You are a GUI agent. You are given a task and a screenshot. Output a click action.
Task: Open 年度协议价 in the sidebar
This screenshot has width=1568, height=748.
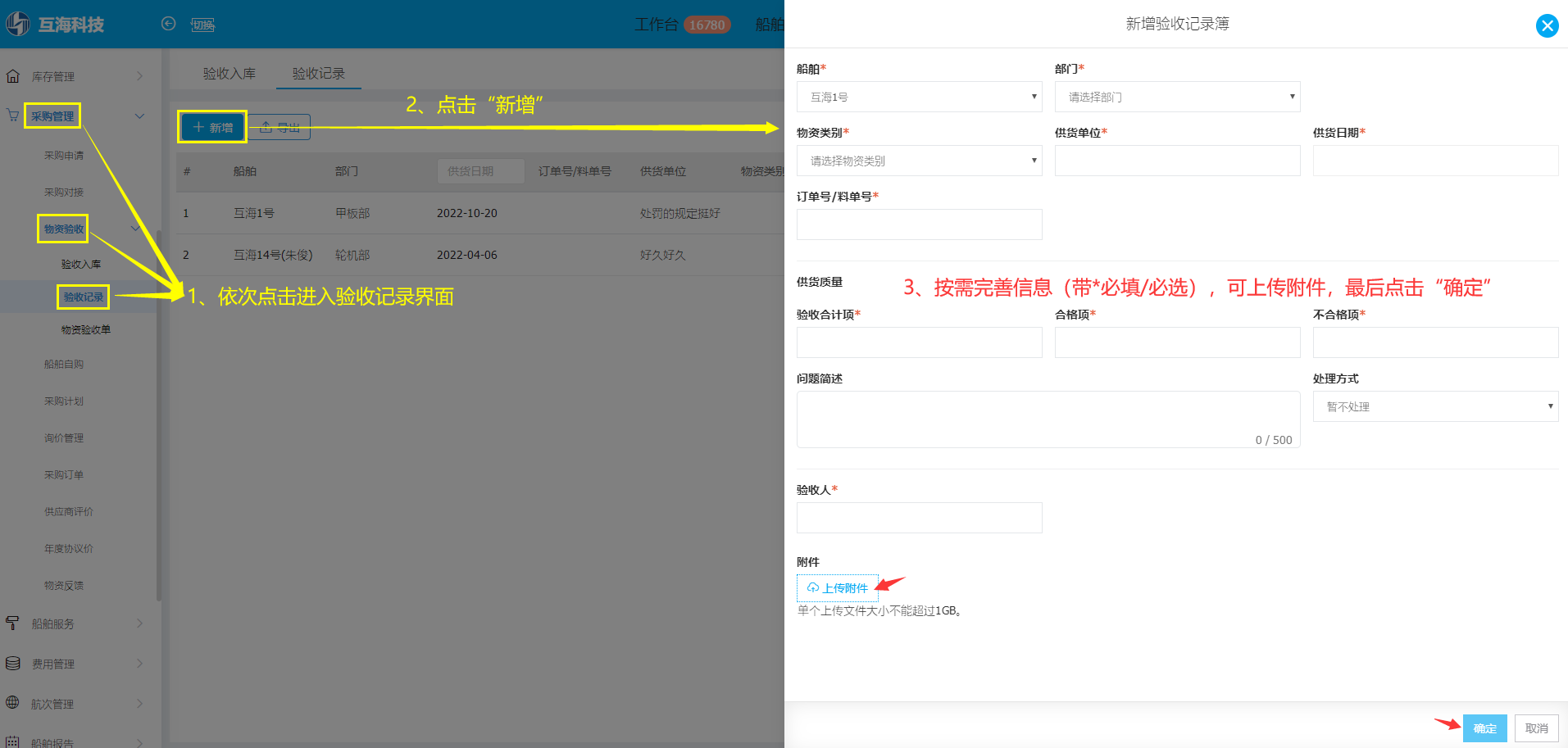pos(69,548)
